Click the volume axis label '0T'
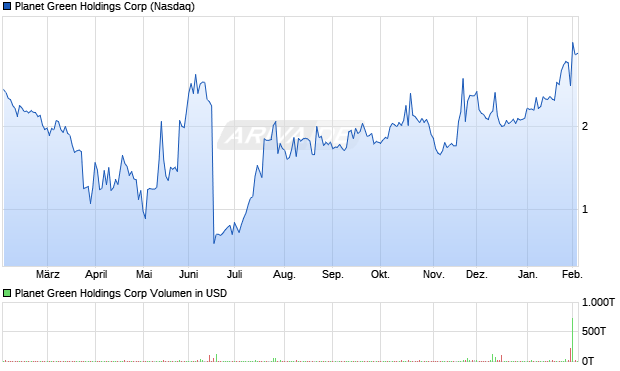 [x=588, y=361]
